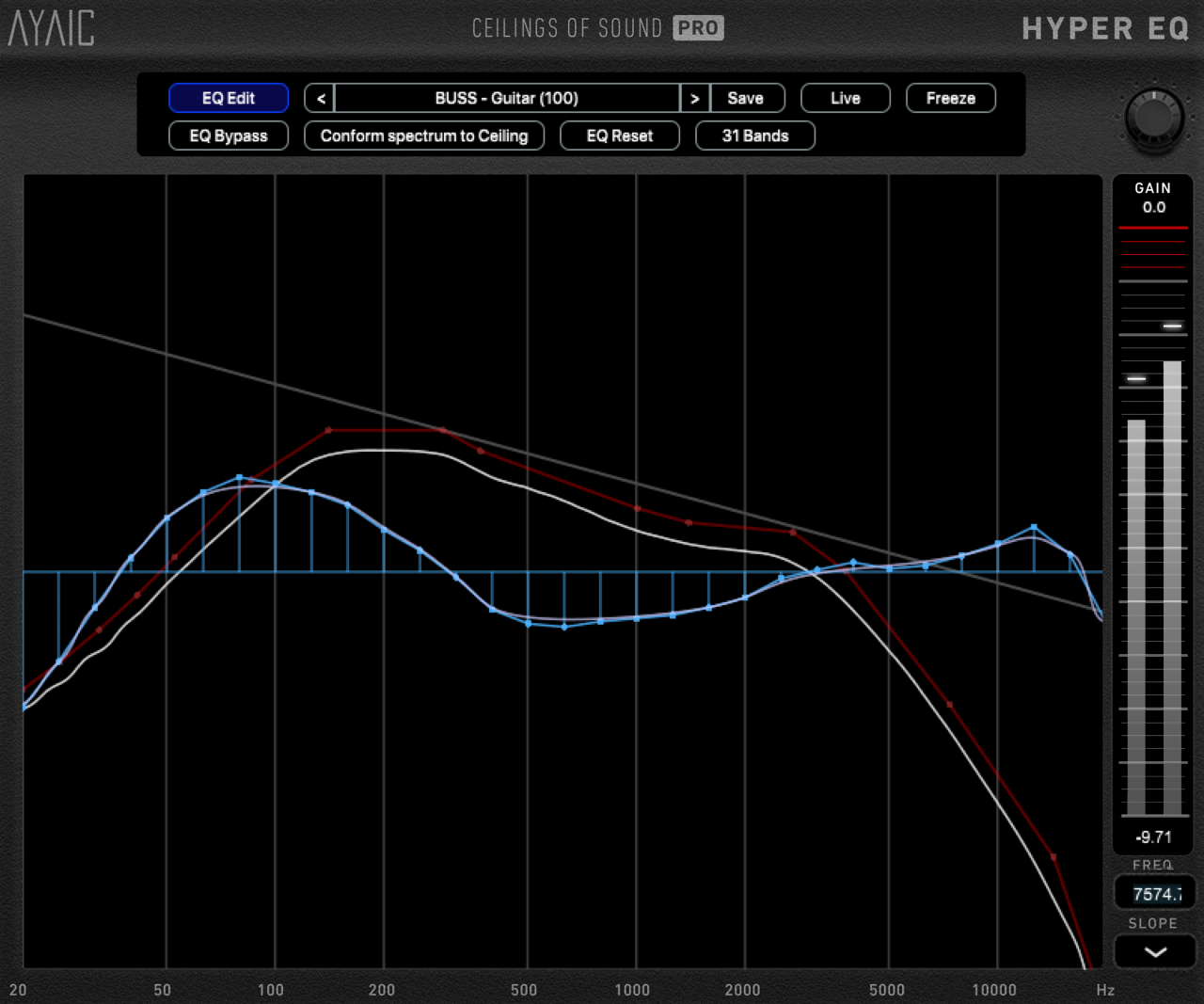Click EQ Reset button
This screenshot has width=1204, height=1004.
(619, 135)
